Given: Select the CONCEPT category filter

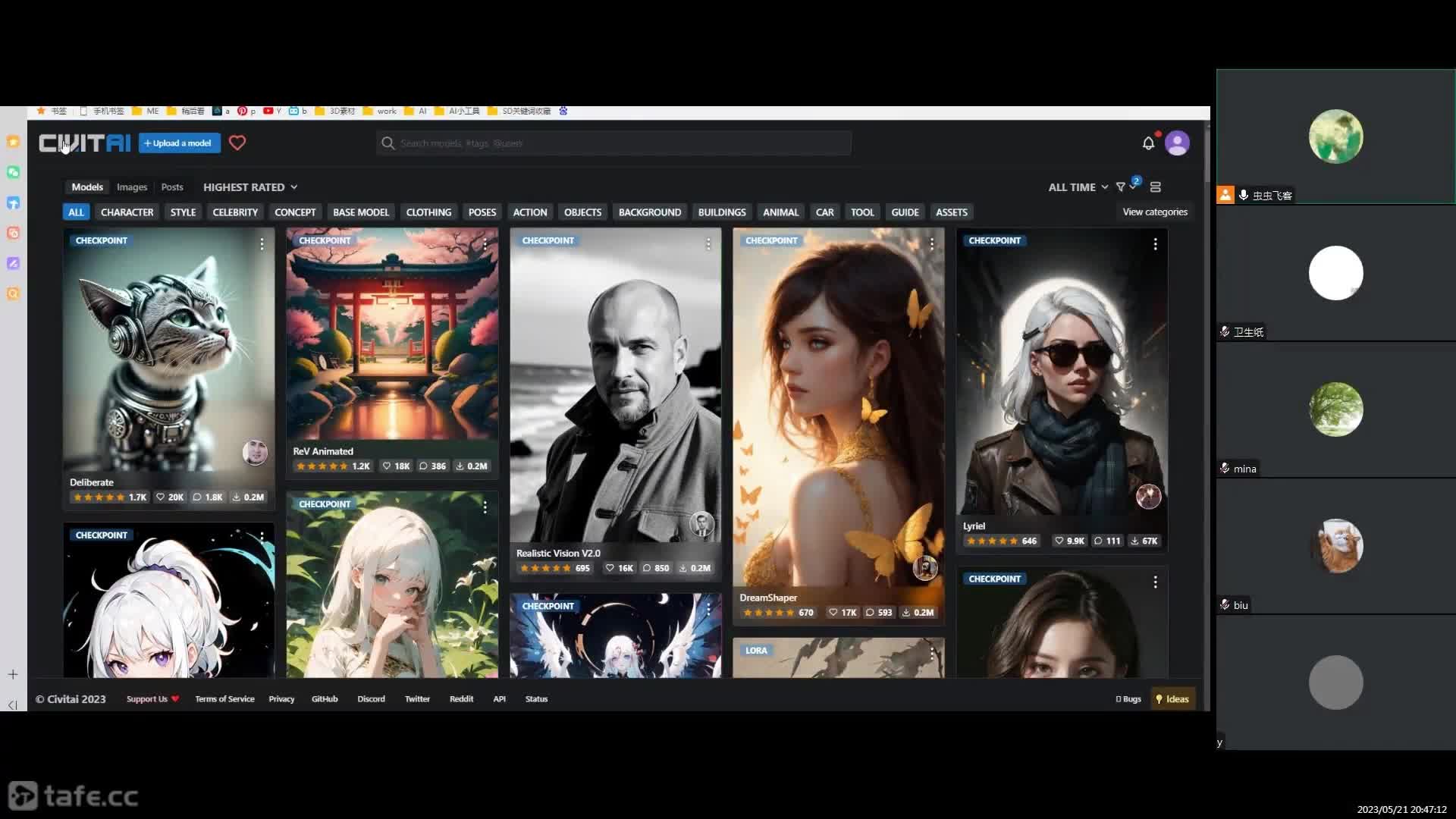Looking at the screenshot, I should click(x=295, y=212).
